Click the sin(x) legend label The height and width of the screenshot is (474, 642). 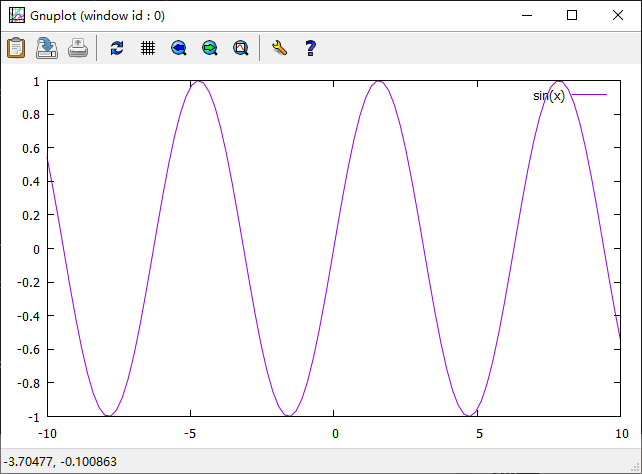(549, 96)
